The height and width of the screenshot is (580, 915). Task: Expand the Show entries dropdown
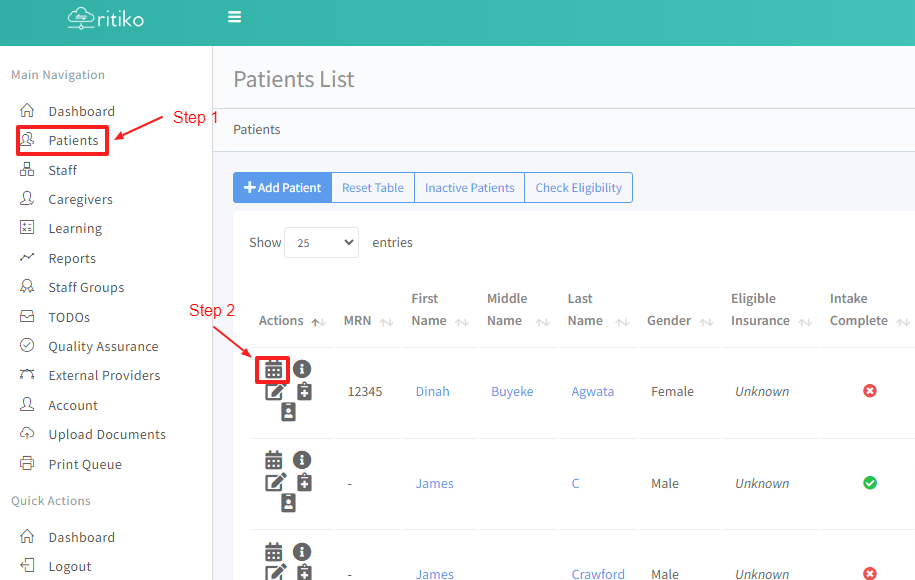click(321, 243)
